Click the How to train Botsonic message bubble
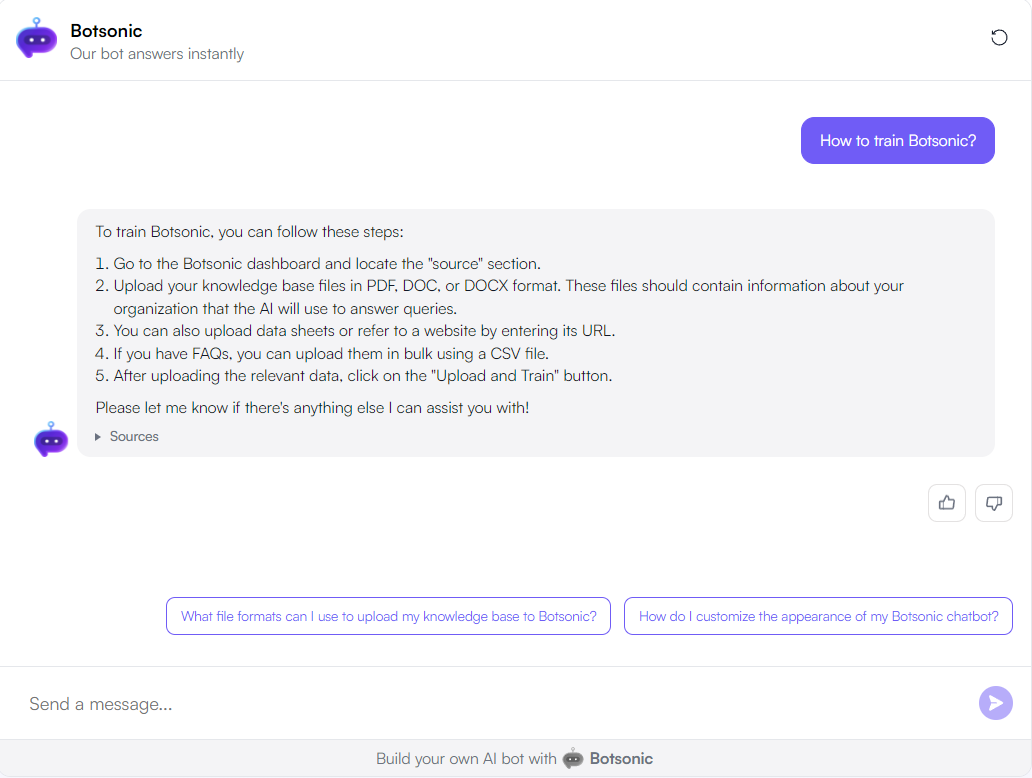The height and width of the screenshot is (778, 1032). 897,140
